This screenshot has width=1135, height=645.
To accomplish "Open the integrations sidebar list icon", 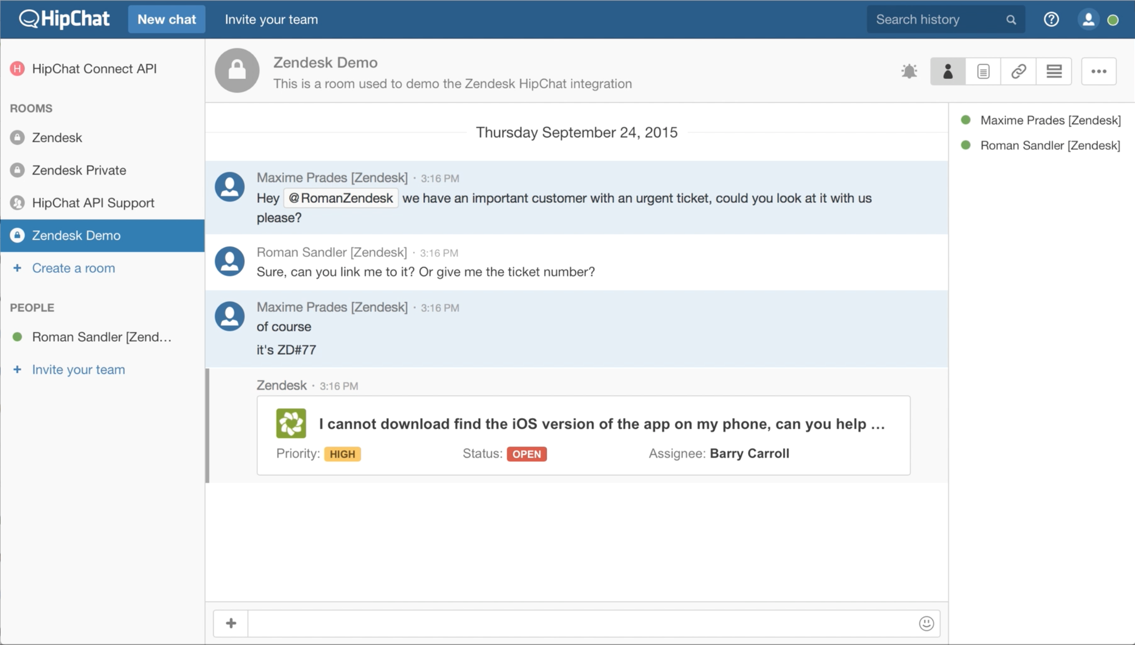I will pyautogui.click(x=1054, y=71).
